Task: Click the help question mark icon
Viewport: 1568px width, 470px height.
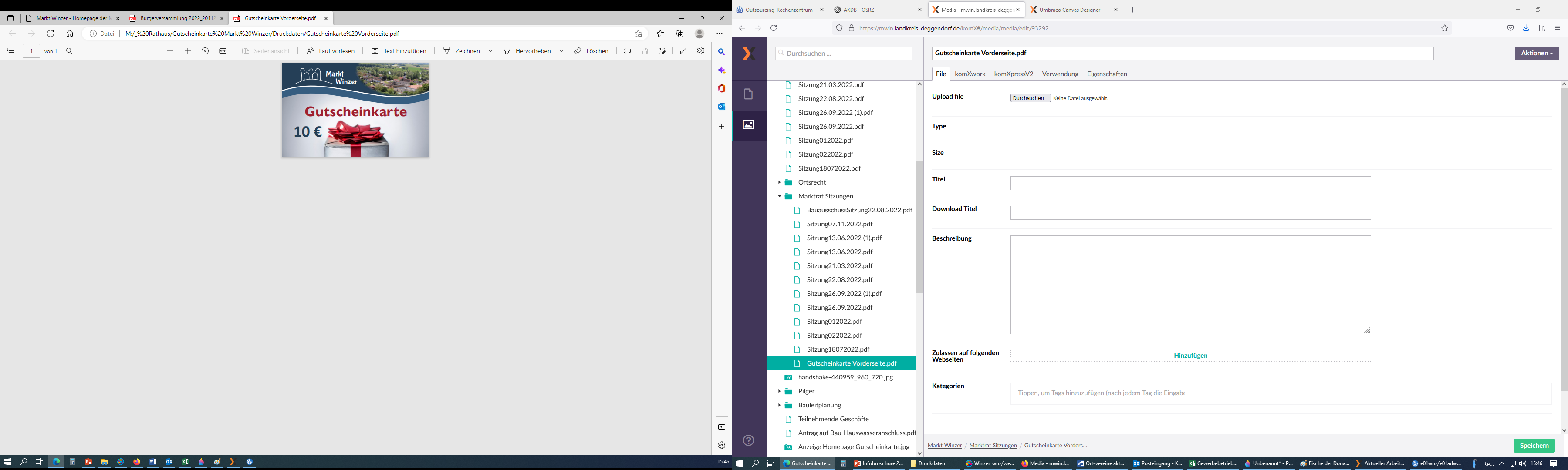Action: pyautogui.click(x=749, y=440)
